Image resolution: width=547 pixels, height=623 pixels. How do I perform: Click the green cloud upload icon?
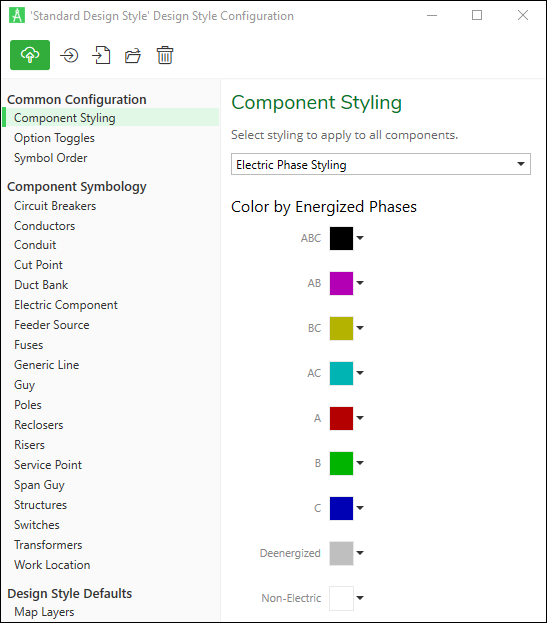(x=30, y=55)
